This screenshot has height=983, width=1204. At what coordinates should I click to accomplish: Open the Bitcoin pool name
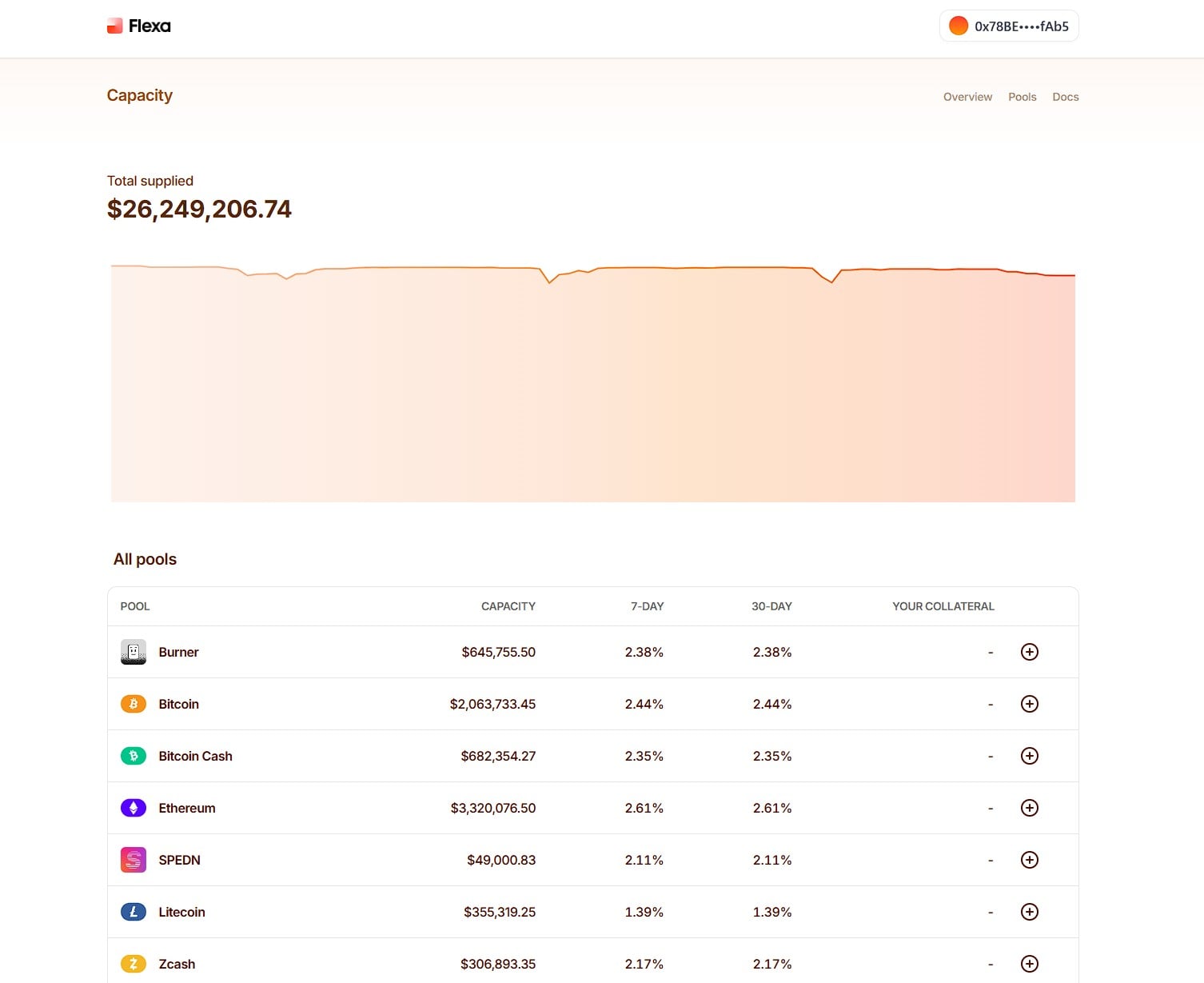point(178,704)
